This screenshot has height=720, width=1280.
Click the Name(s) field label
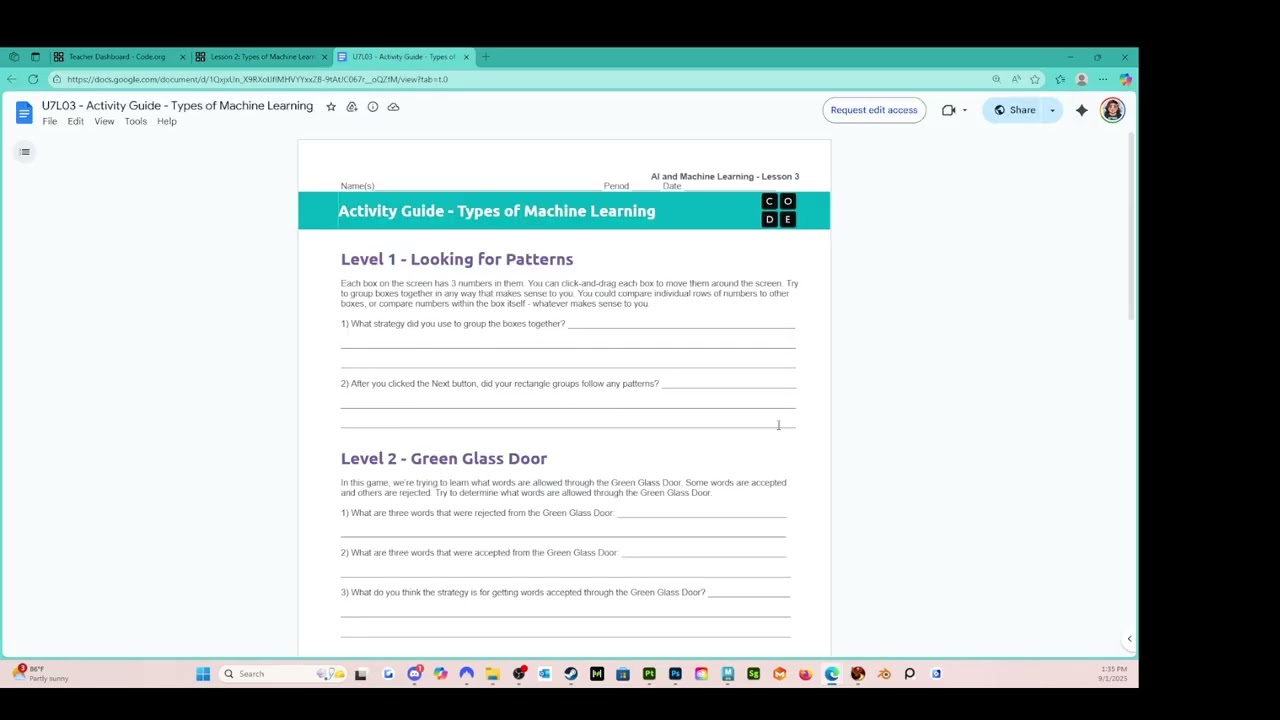[357, 186]
